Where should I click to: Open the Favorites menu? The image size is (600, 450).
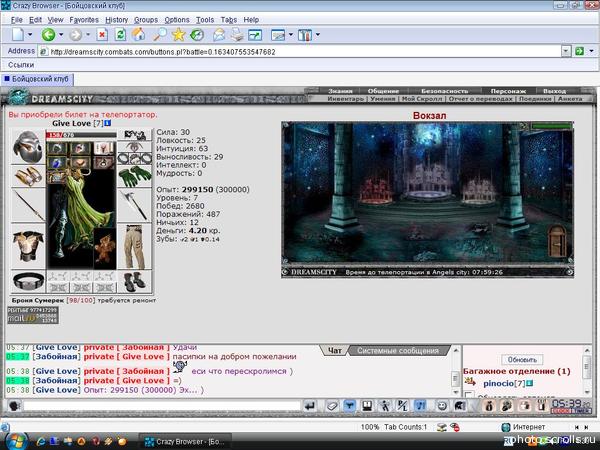pyautogui.click(x=84, y=20)
